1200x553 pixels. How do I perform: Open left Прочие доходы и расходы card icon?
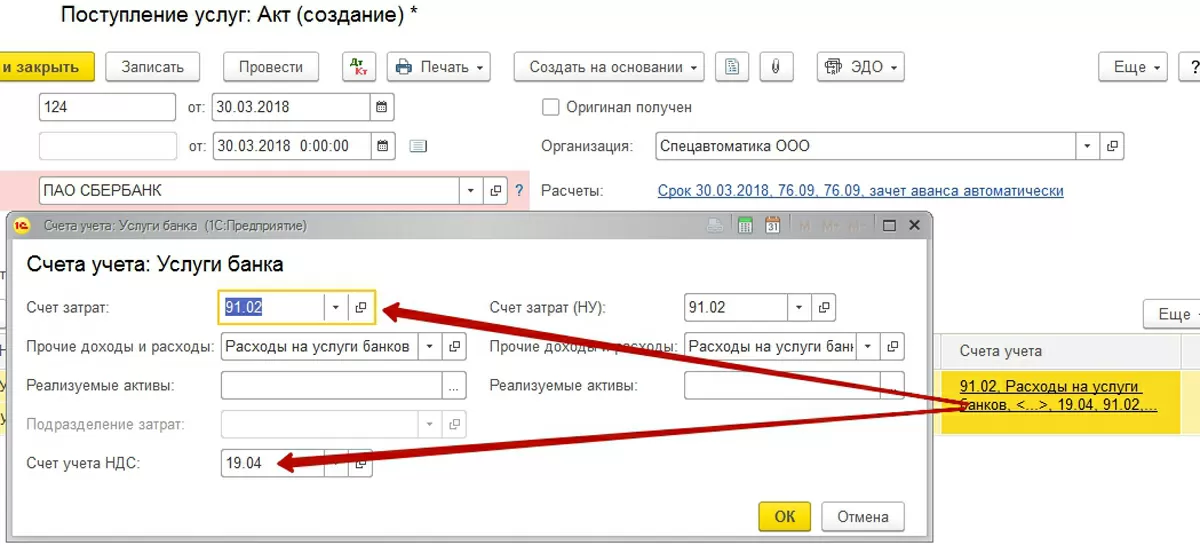coord(455,347)
